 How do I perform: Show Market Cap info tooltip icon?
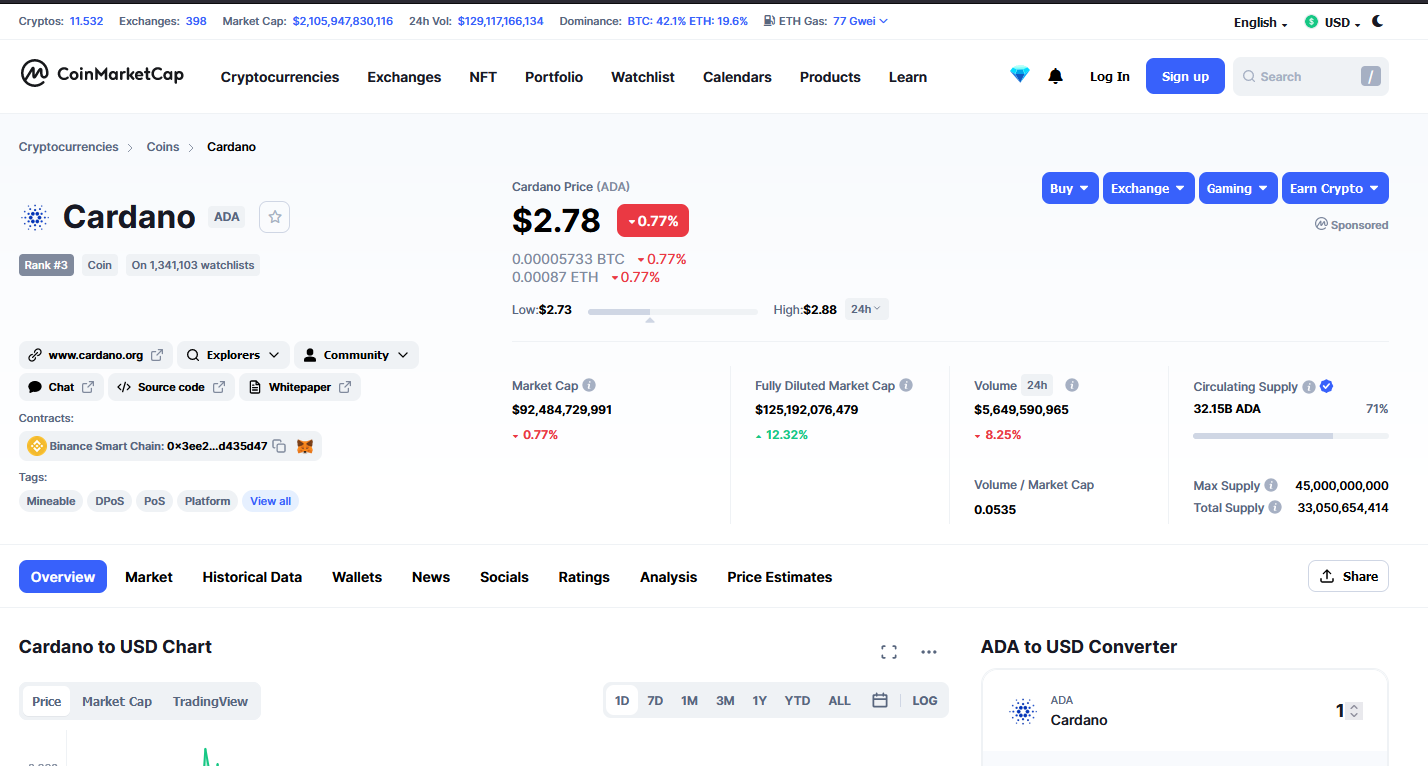(x=589, y=385)
